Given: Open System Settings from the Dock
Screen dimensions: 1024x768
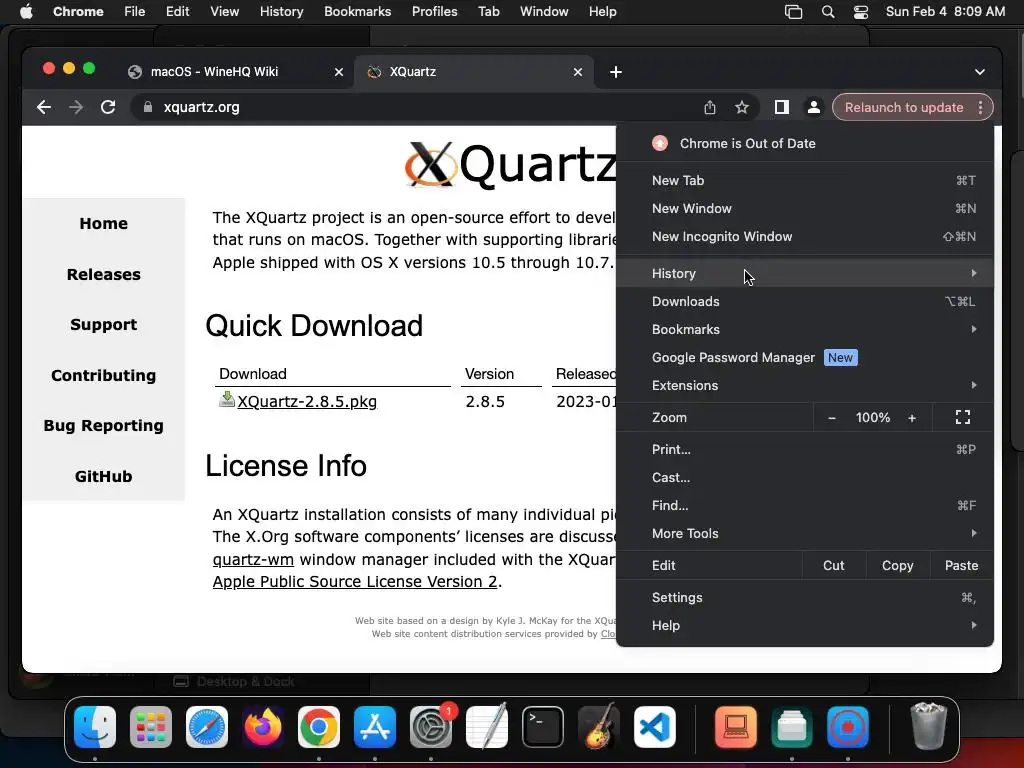Looking at the screenshot, I should point(431,727).
